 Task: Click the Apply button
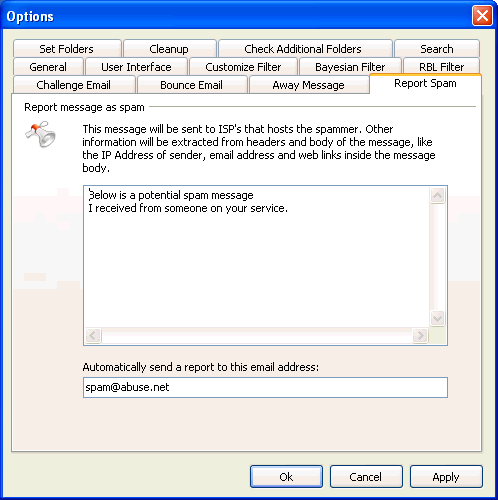pos(446,477)
